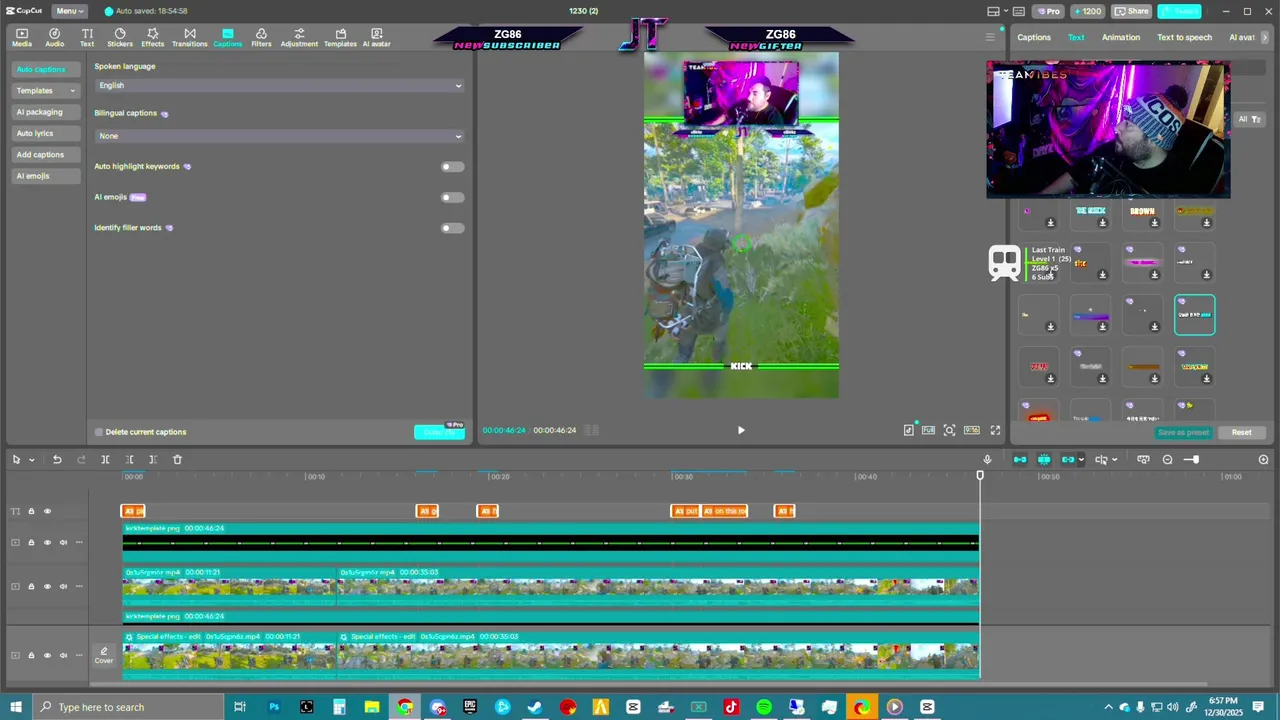Open the Effects panel

pyautogui.click(x=152, y=38)
